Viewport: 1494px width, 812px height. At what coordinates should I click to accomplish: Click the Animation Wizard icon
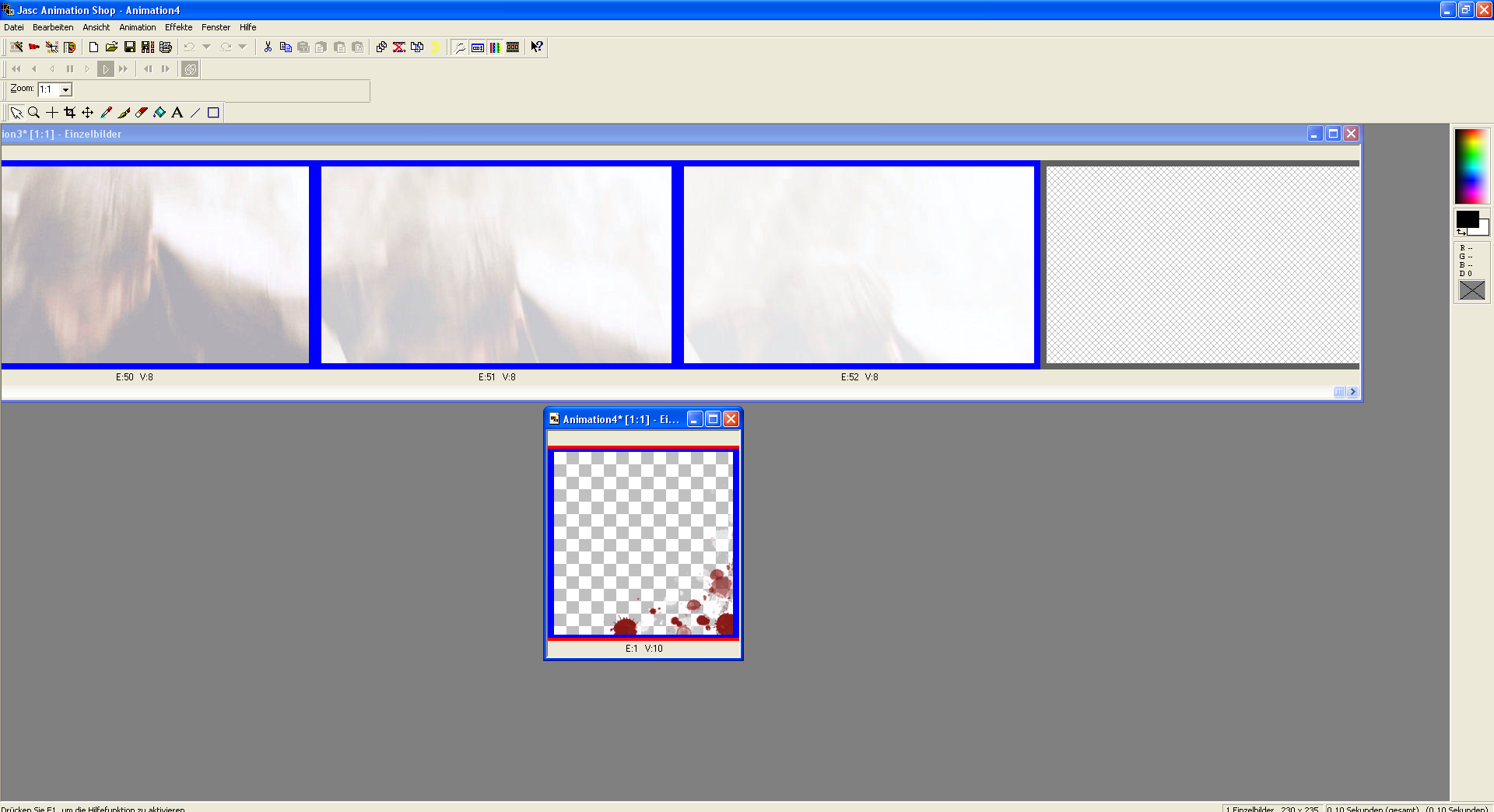16,47
